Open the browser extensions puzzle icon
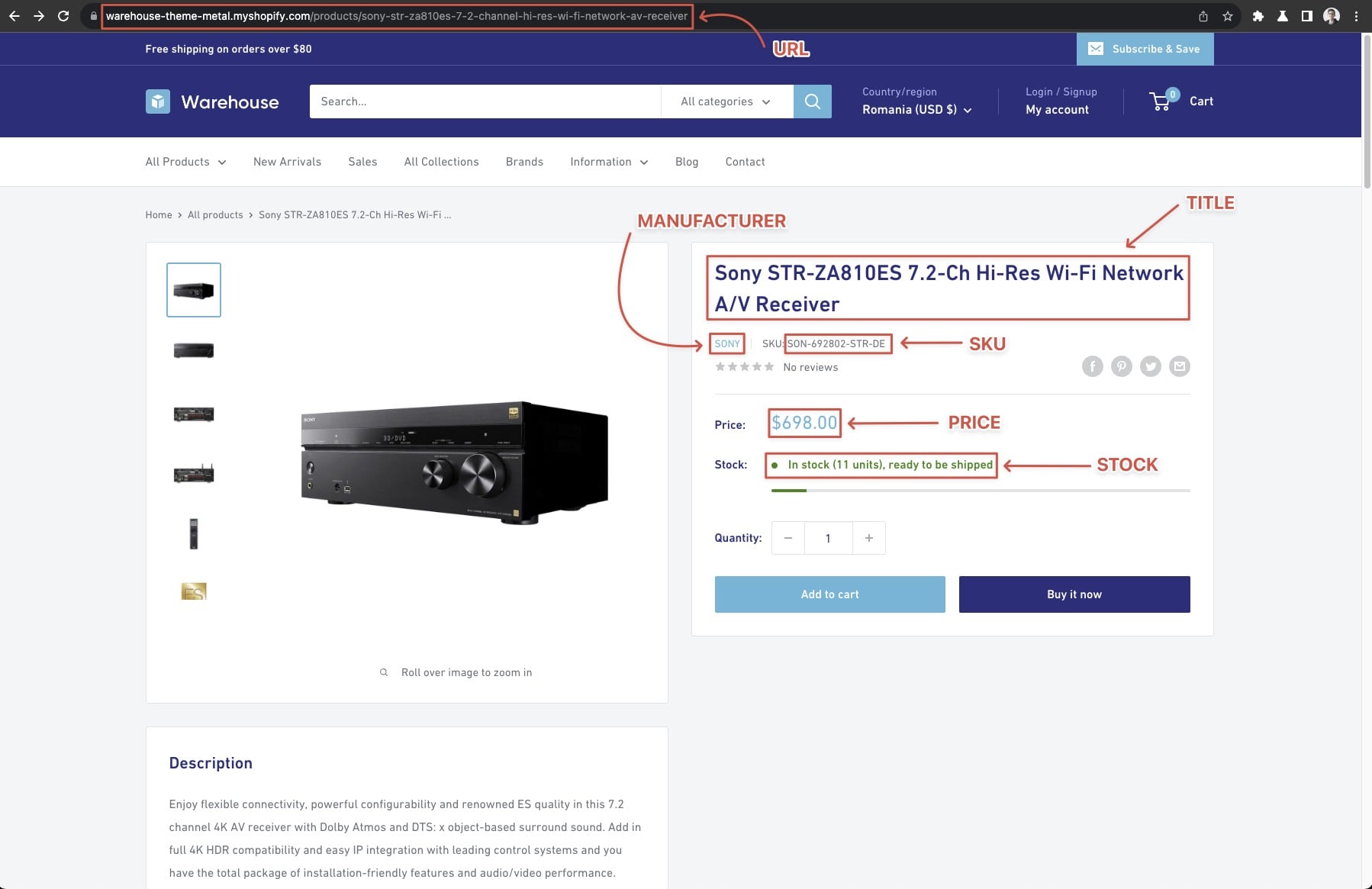Screen dimensions: 1372x889 click(x=1258, y=16)
